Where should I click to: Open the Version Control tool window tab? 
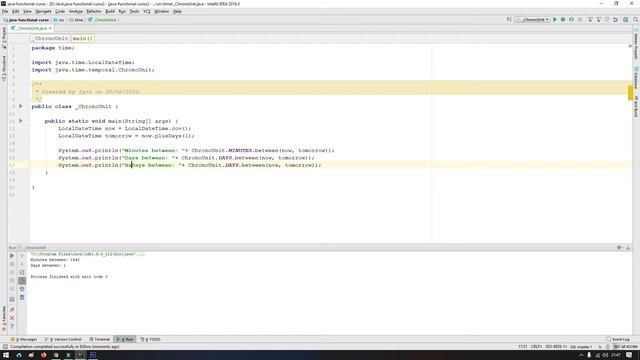pyautogui.click(x=64, y=339)
